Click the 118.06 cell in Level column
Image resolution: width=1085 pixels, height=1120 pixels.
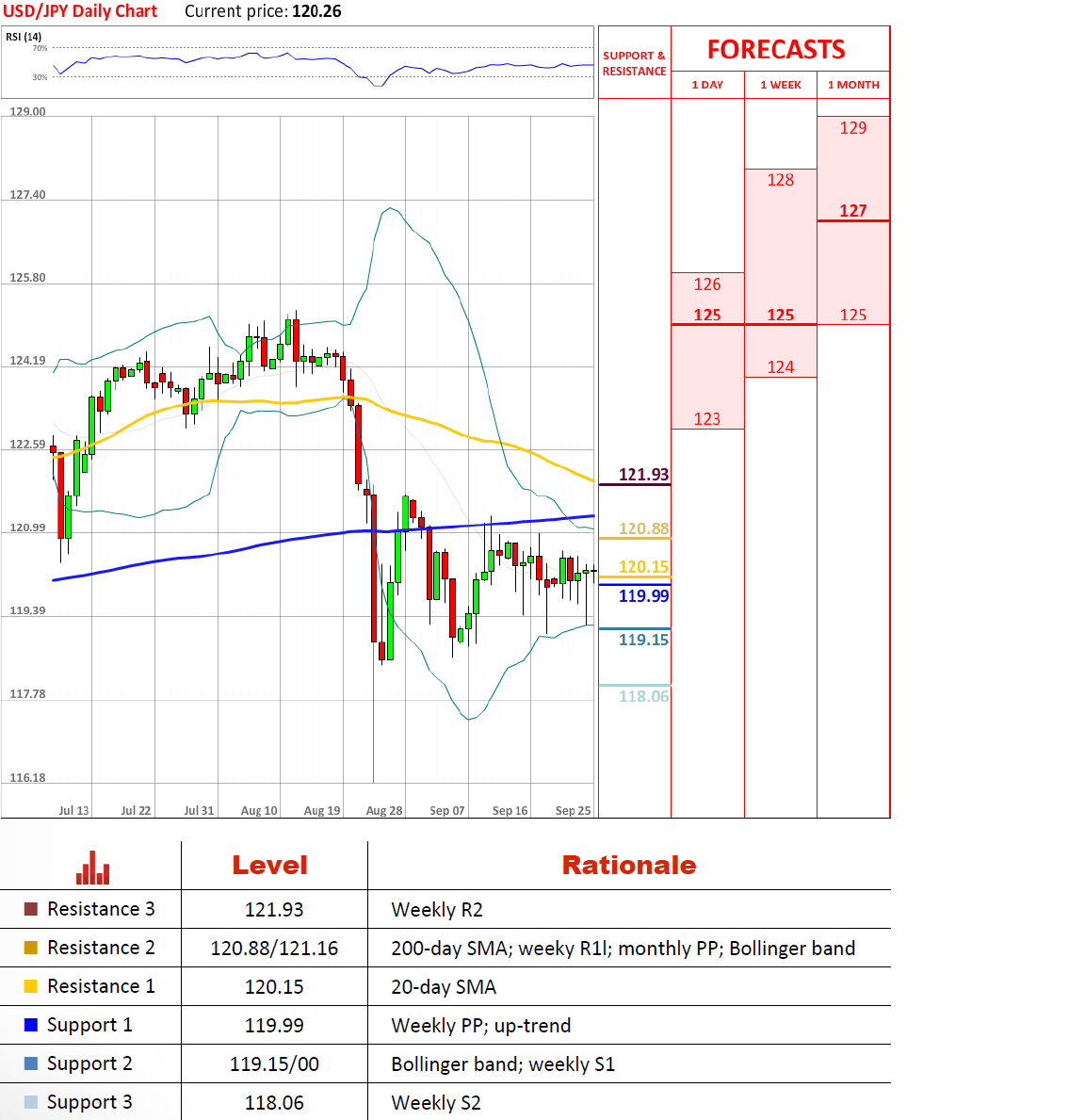(274, 1103)
